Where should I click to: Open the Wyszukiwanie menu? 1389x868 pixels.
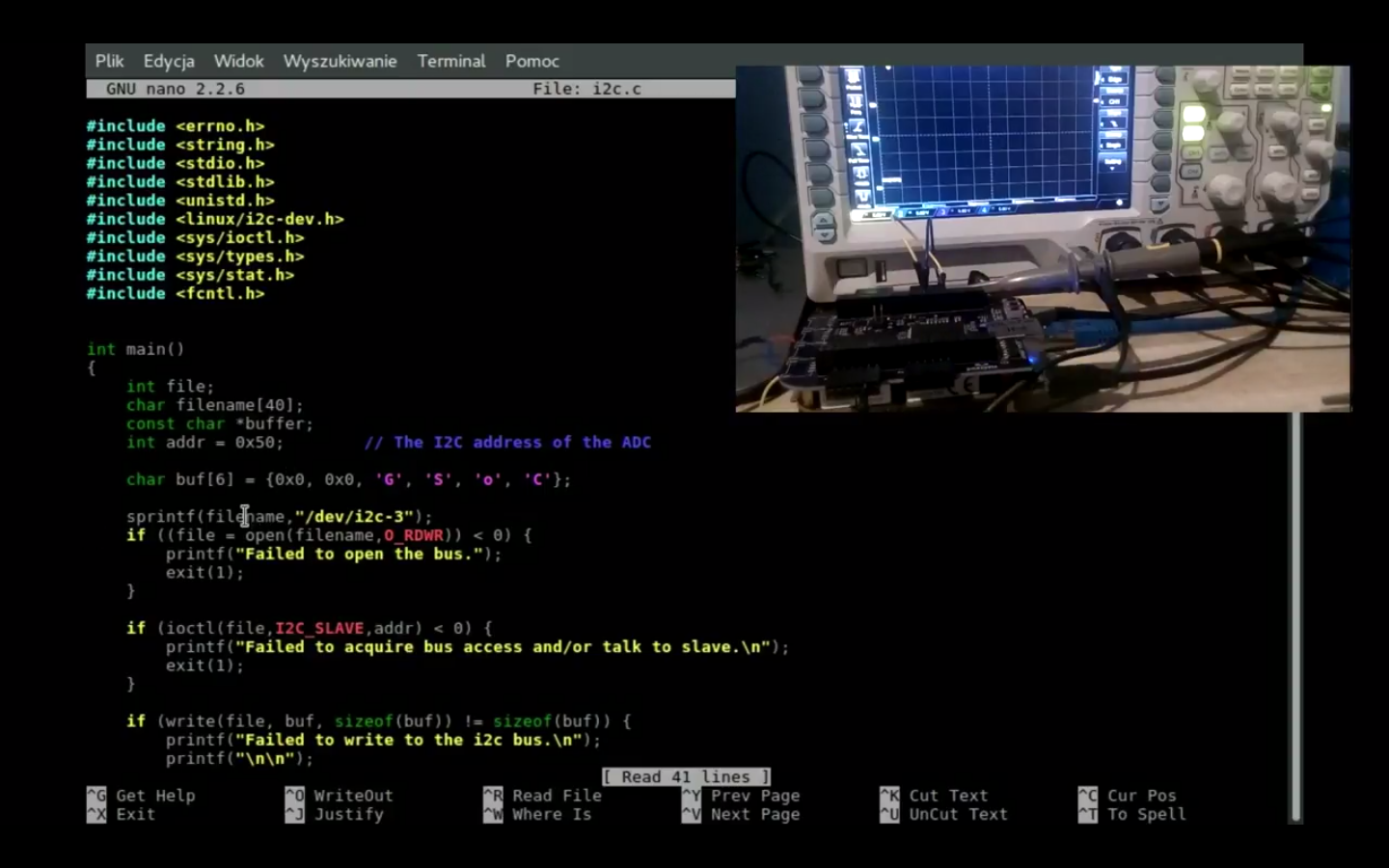click(340, 61)
